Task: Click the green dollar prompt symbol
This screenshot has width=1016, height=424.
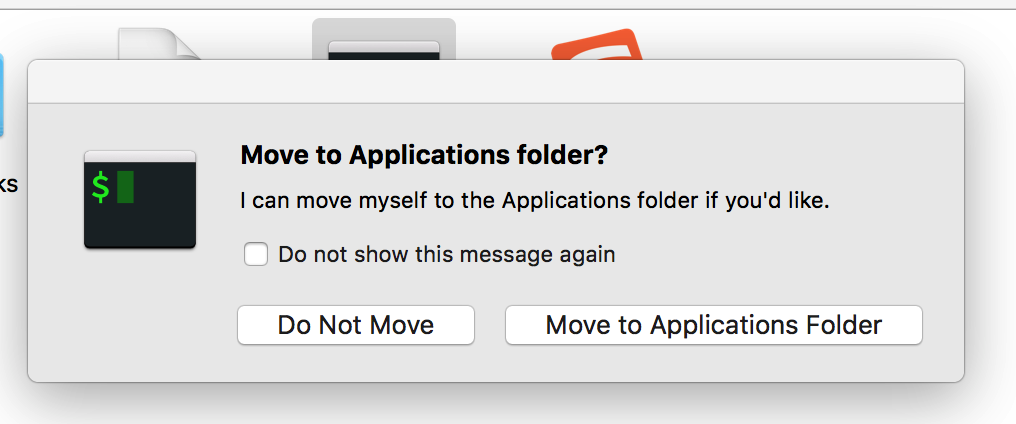Action: click(101, 187)
